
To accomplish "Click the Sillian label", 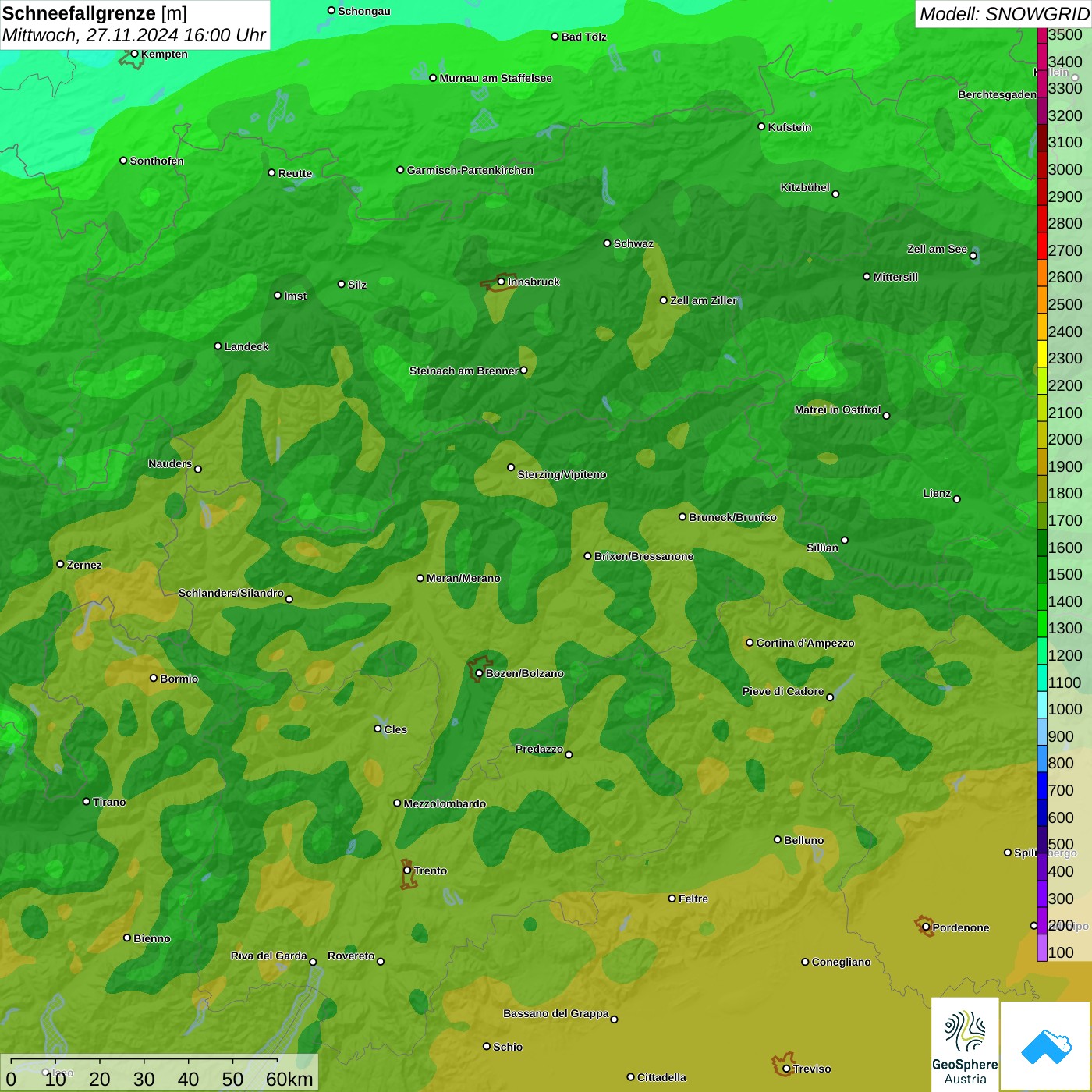I will pos(822,548).
